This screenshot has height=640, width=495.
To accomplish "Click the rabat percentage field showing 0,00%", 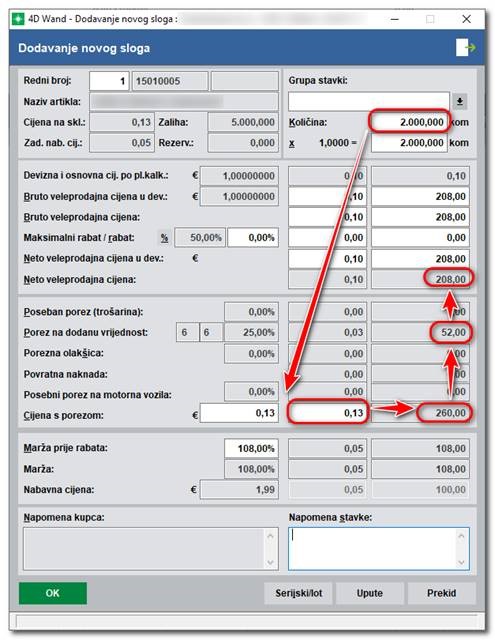I will pos(253,238).
